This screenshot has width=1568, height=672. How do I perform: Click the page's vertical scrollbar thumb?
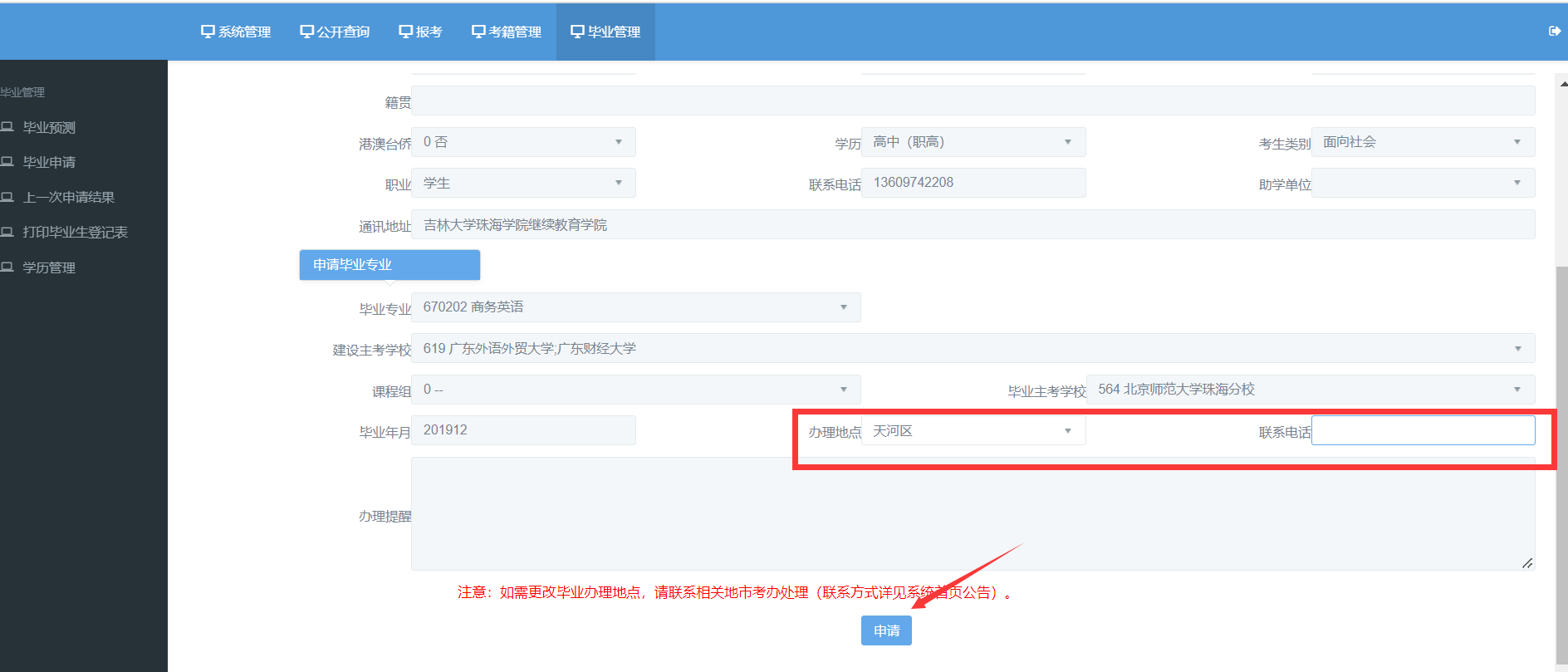[1561, 465]
